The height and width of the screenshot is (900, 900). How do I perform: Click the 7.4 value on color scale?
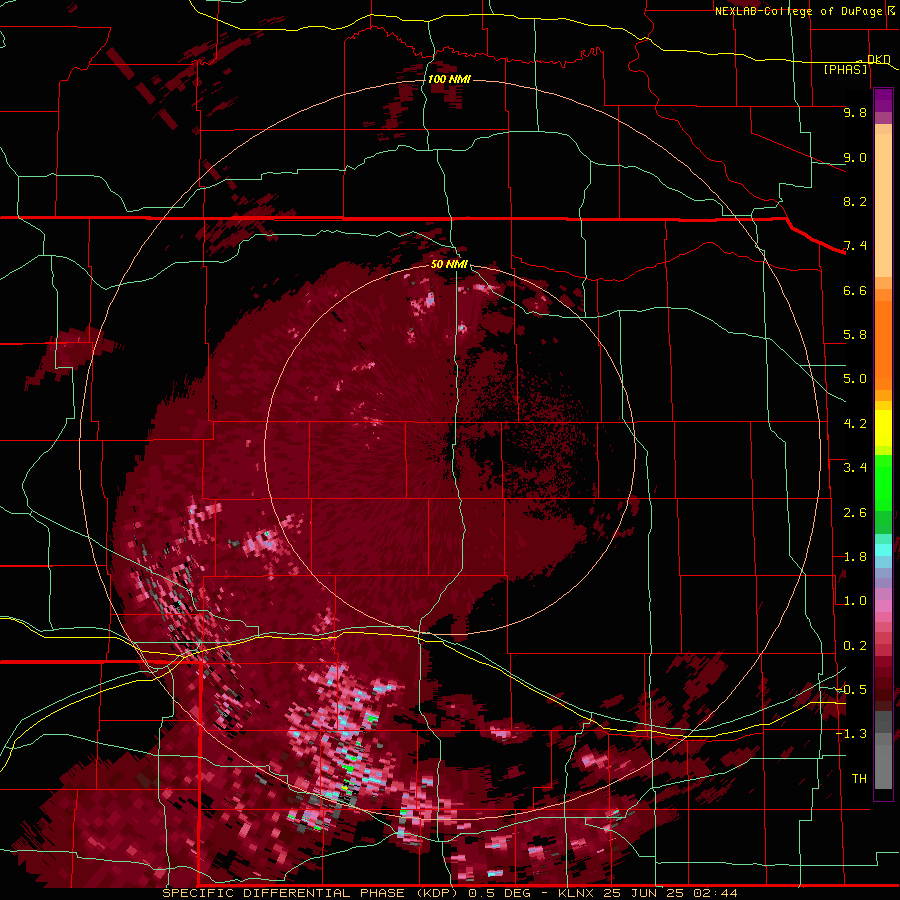855,246
